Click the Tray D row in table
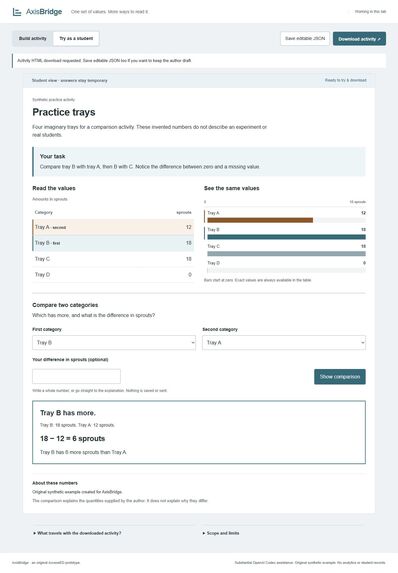Screen dimensions: 398x573 pyautogui.click(x=113, y=274)
